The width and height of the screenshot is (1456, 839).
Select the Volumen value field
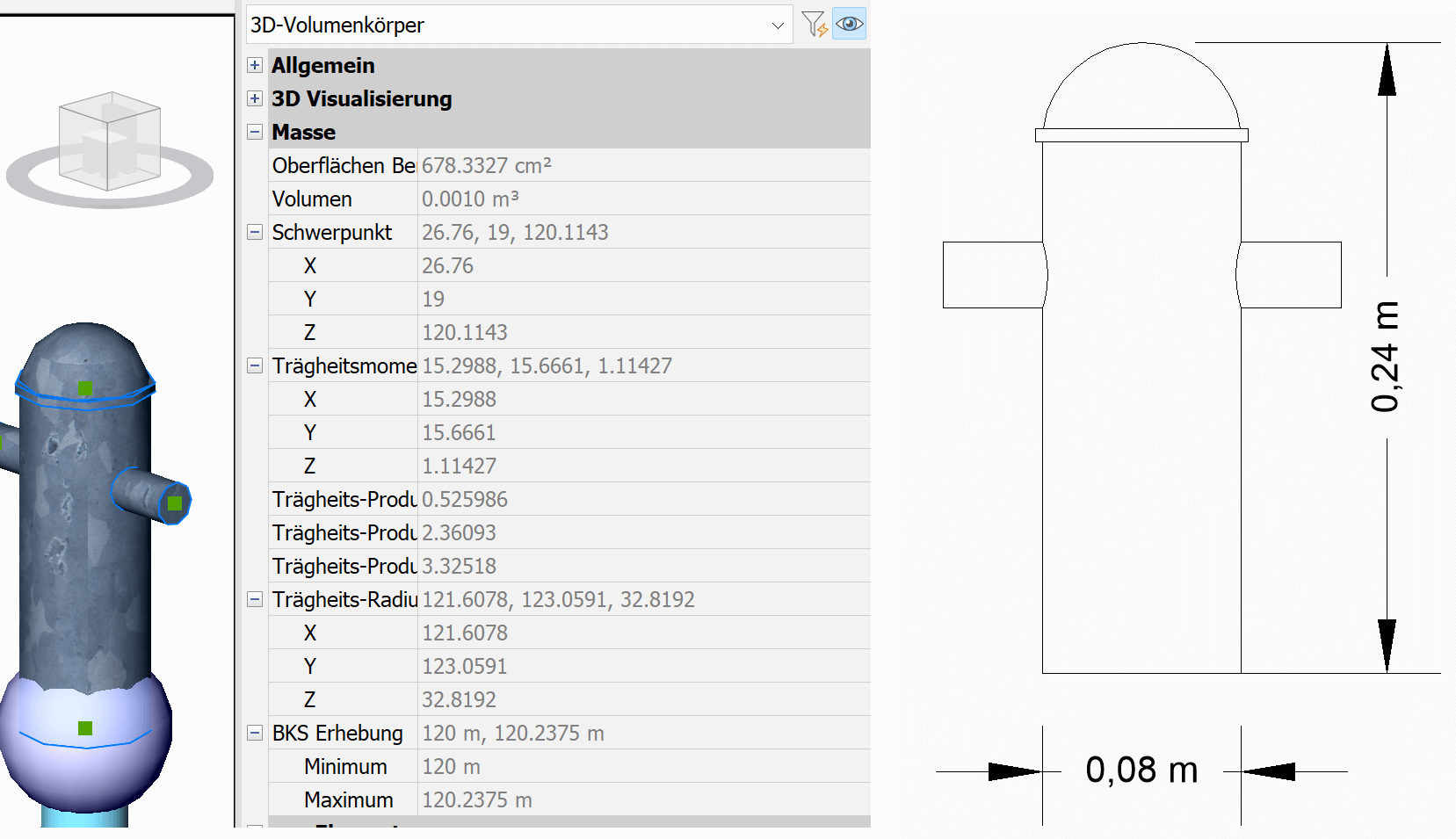click(641, 199)
